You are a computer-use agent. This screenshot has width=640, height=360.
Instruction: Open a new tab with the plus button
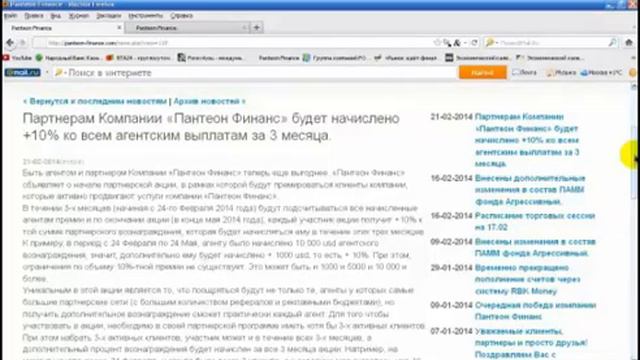click(x=257, y=27)
